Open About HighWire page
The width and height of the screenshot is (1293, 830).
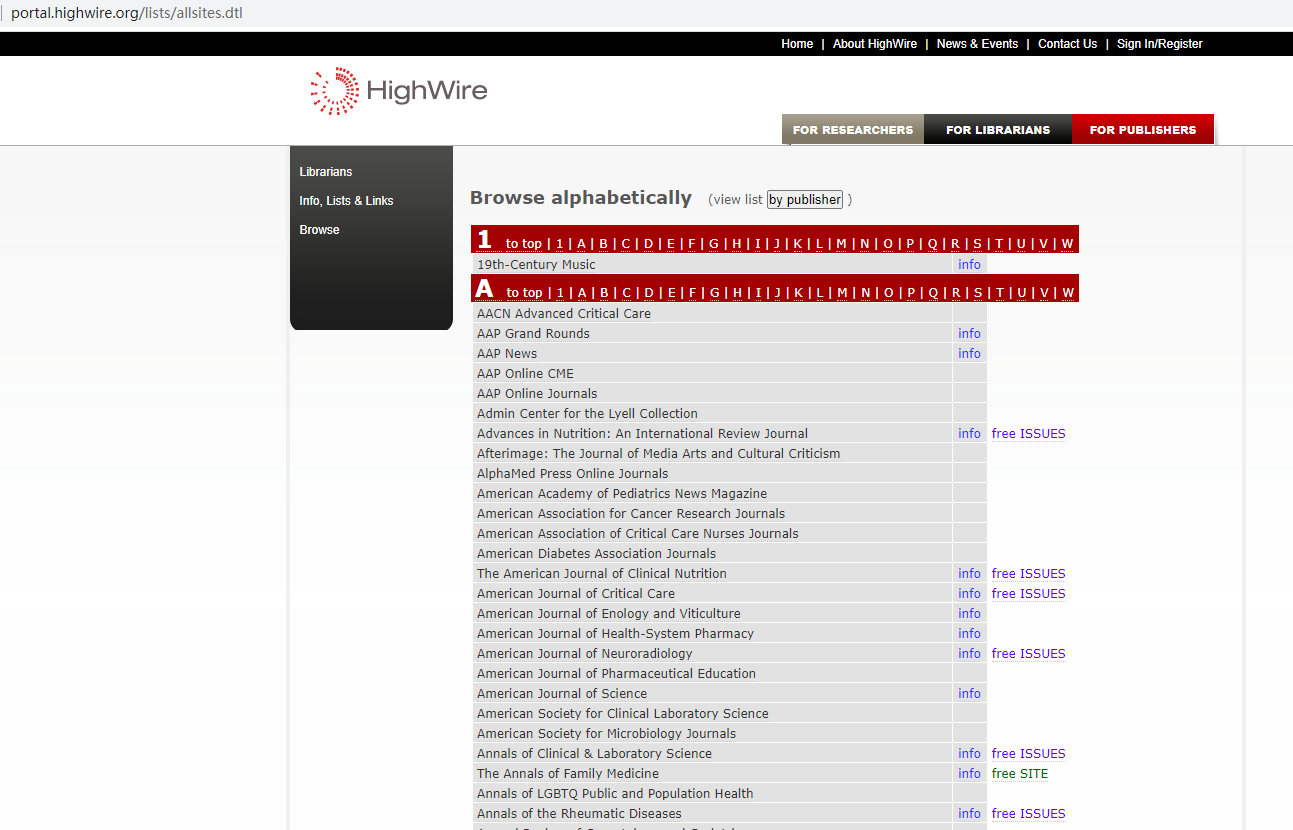tap(874, 44)
